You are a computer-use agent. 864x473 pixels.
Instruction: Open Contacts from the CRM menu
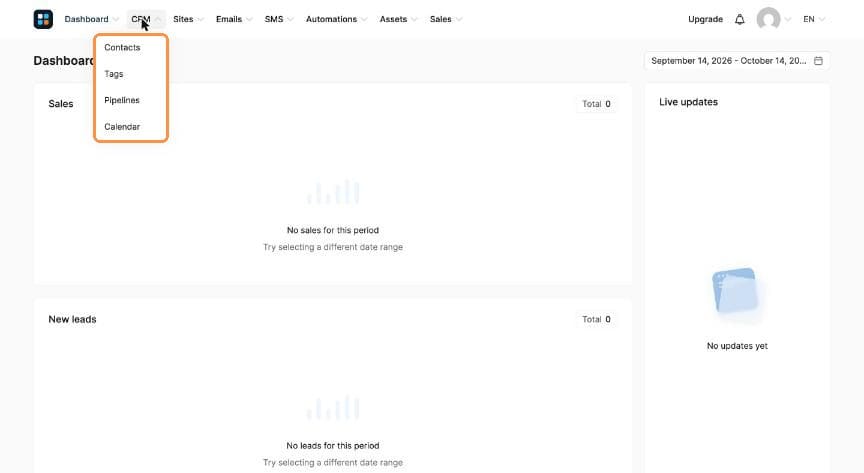pyautogui.click(x=122, y=47)
